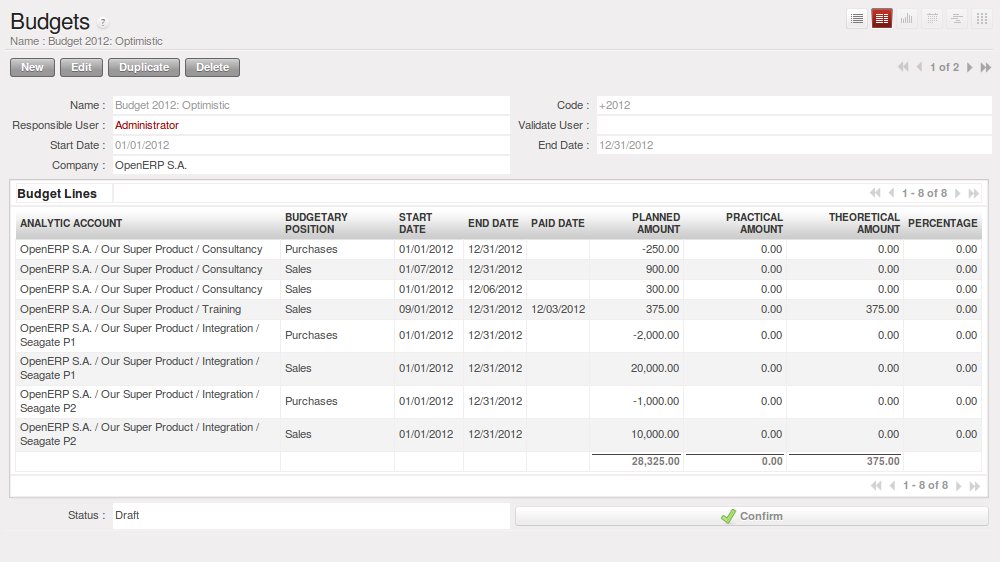Viewport: 1000px width, 562px height.
Task: Jump to first page of Budget Lines header pager
Action: 875,193
